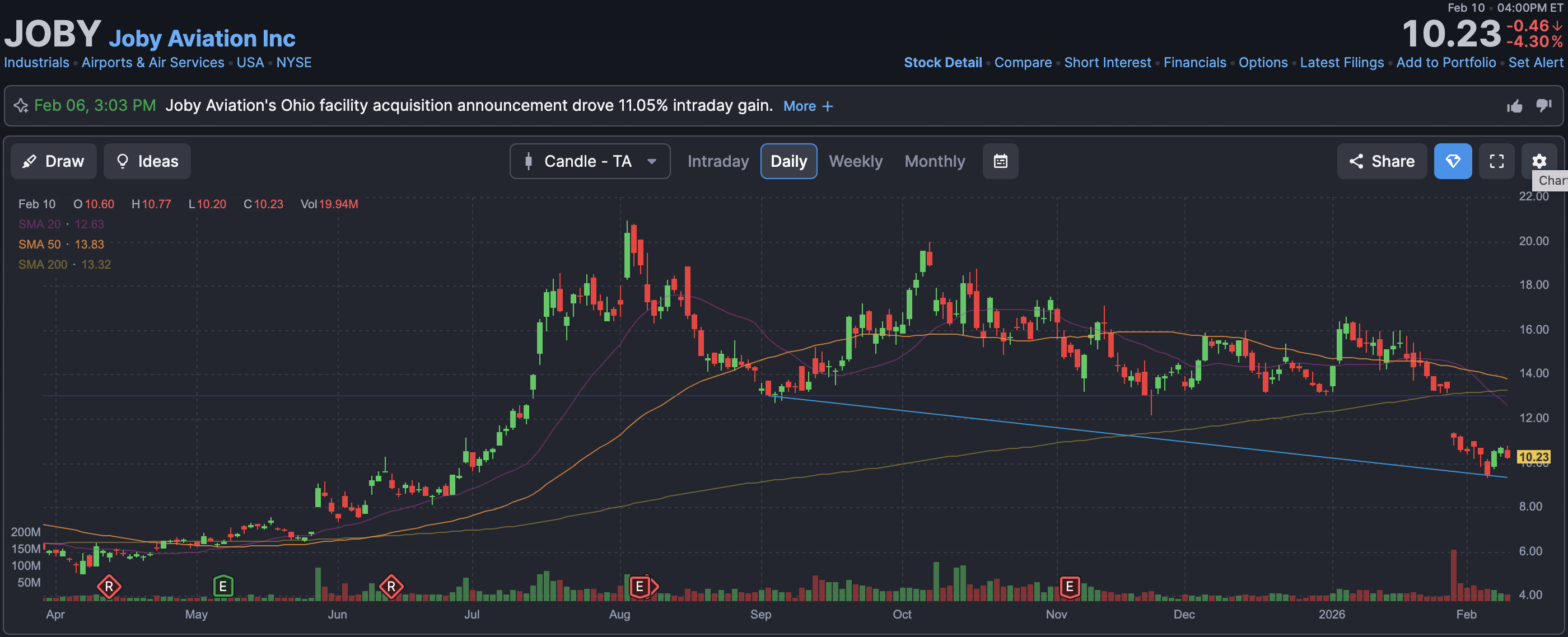This screenshot has height=637, width=1568.
Task: Open the chart settings gear icon
Action: 1539,161
